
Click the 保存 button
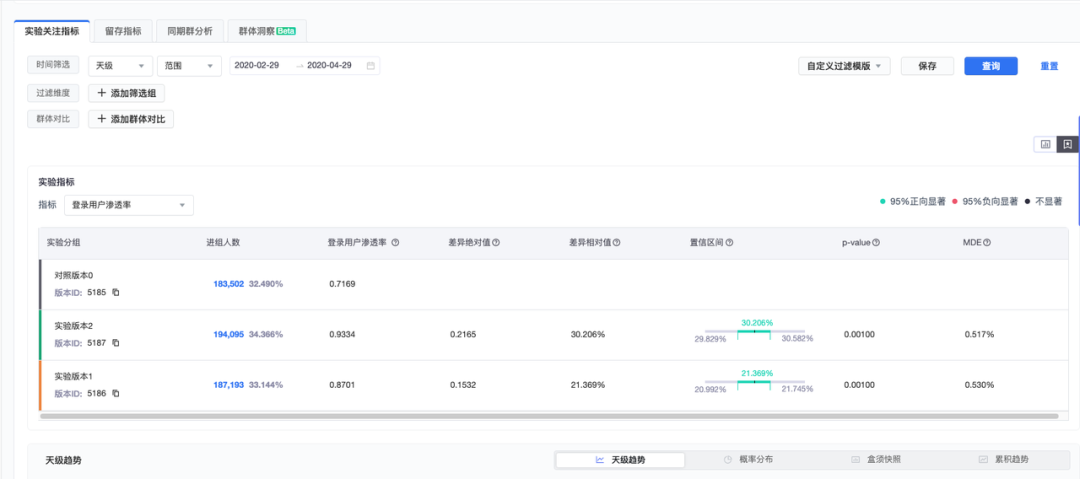point(927,66)
